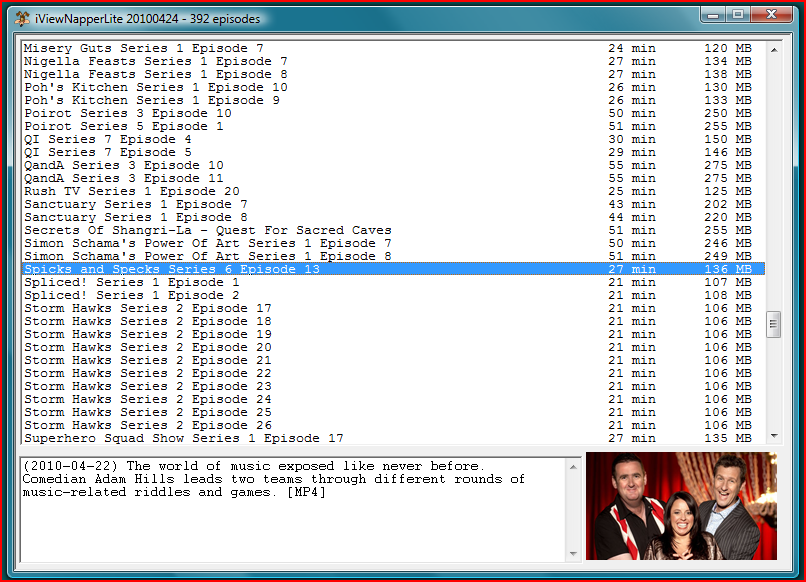Select Simon Schama's Power Of Art Episode 8
This screenshot has height=582, width=806.
(394, 257)
